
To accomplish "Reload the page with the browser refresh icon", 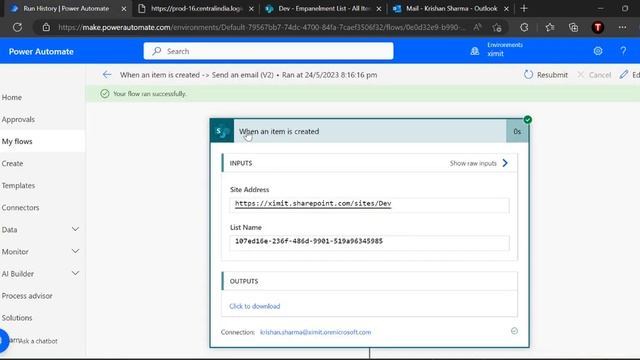I will coord(17,27).
